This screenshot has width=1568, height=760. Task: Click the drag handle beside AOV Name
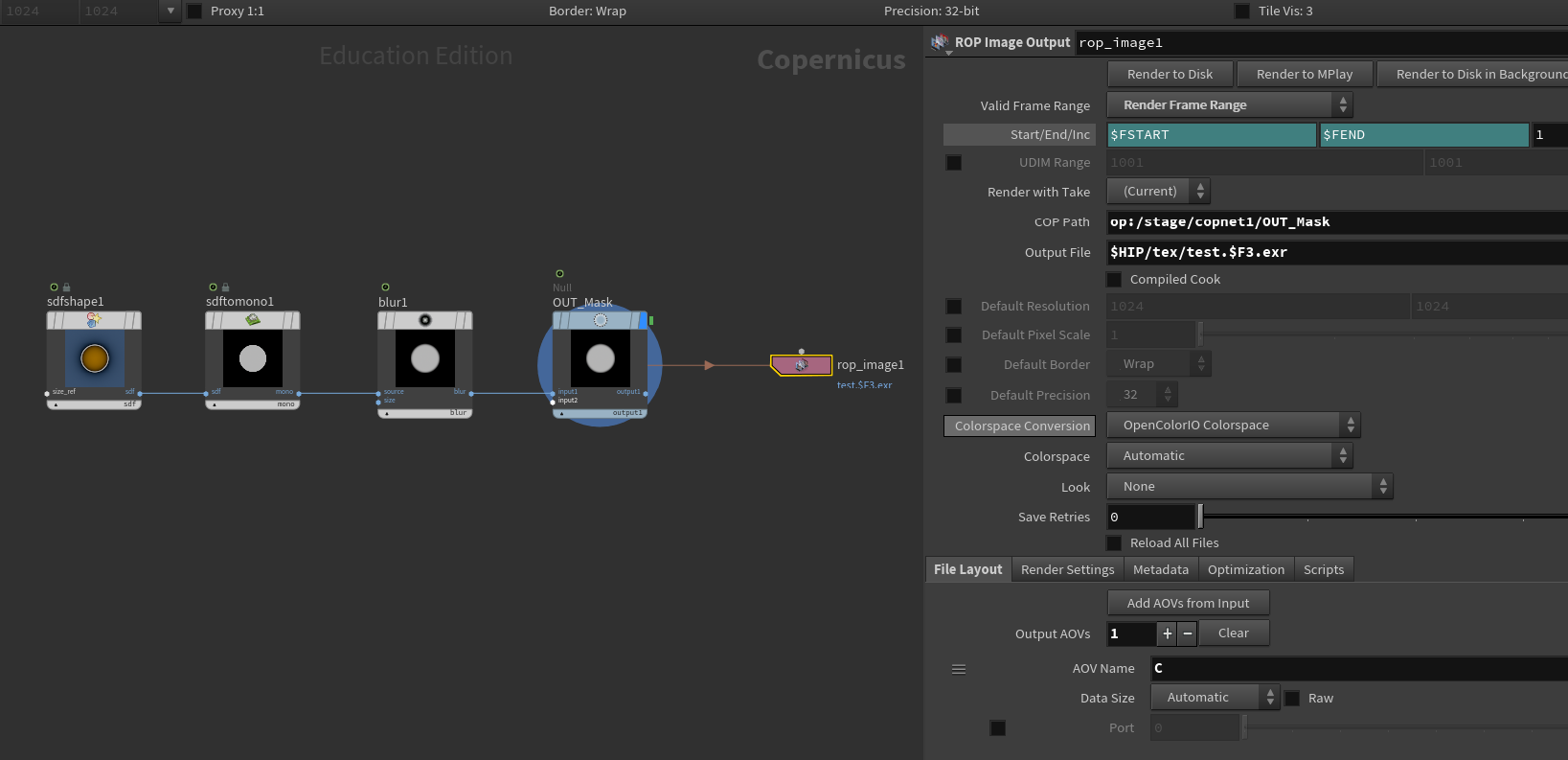(x=958, y=669)
